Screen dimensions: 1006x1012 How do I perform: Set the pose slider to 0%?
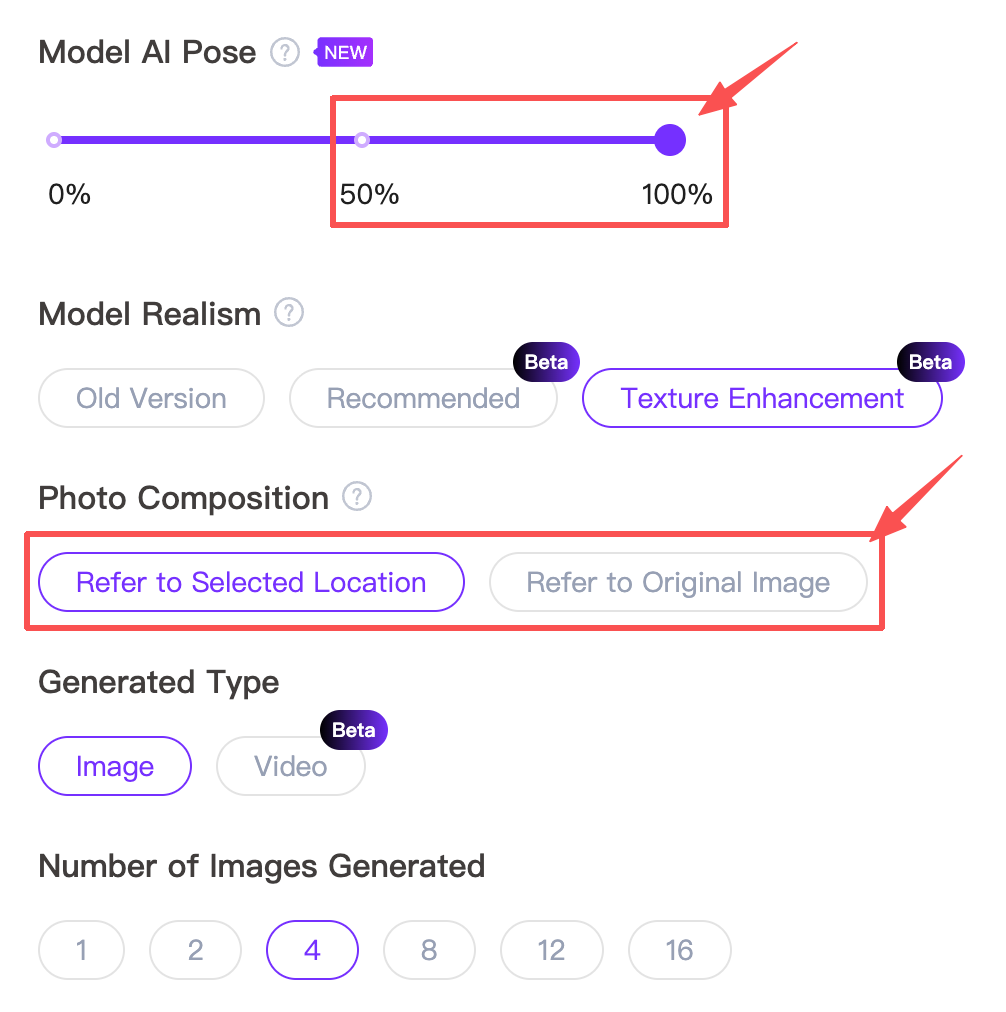pos(54,140)
